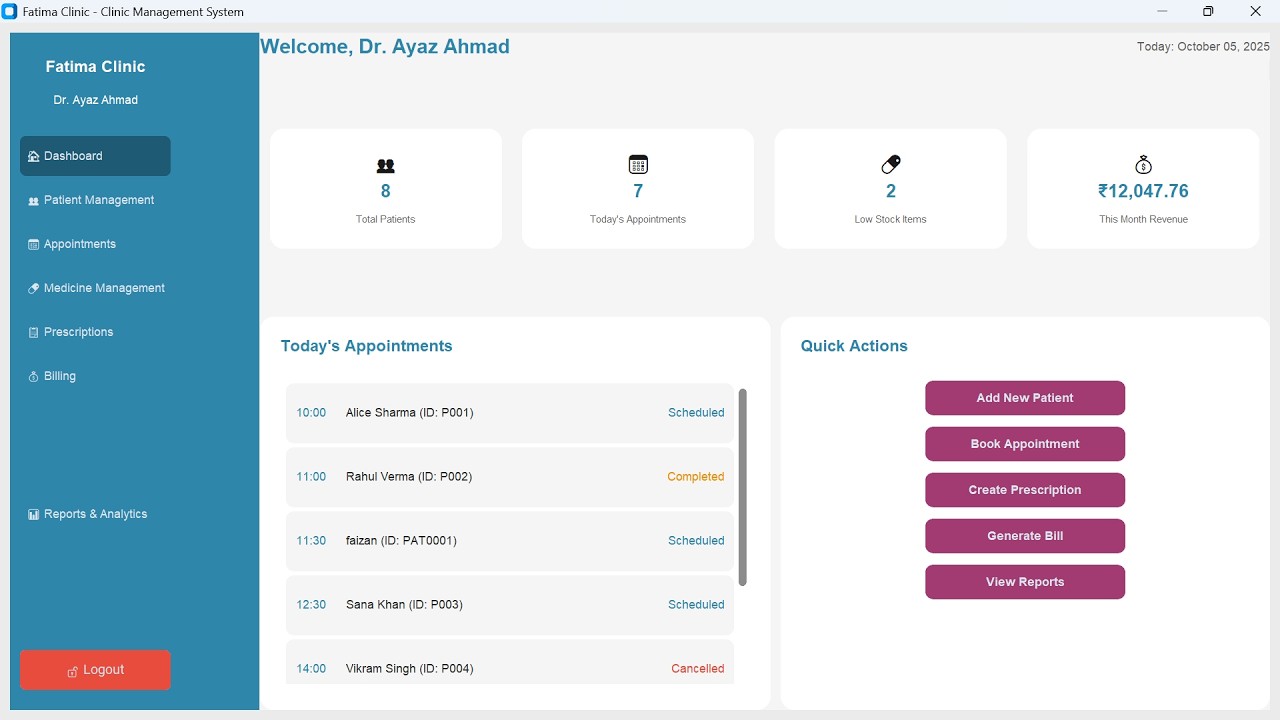The image size is (1280, 720).
Task: Click the ₹12,047.76 revenue value
Action: tap(1143, 191)
